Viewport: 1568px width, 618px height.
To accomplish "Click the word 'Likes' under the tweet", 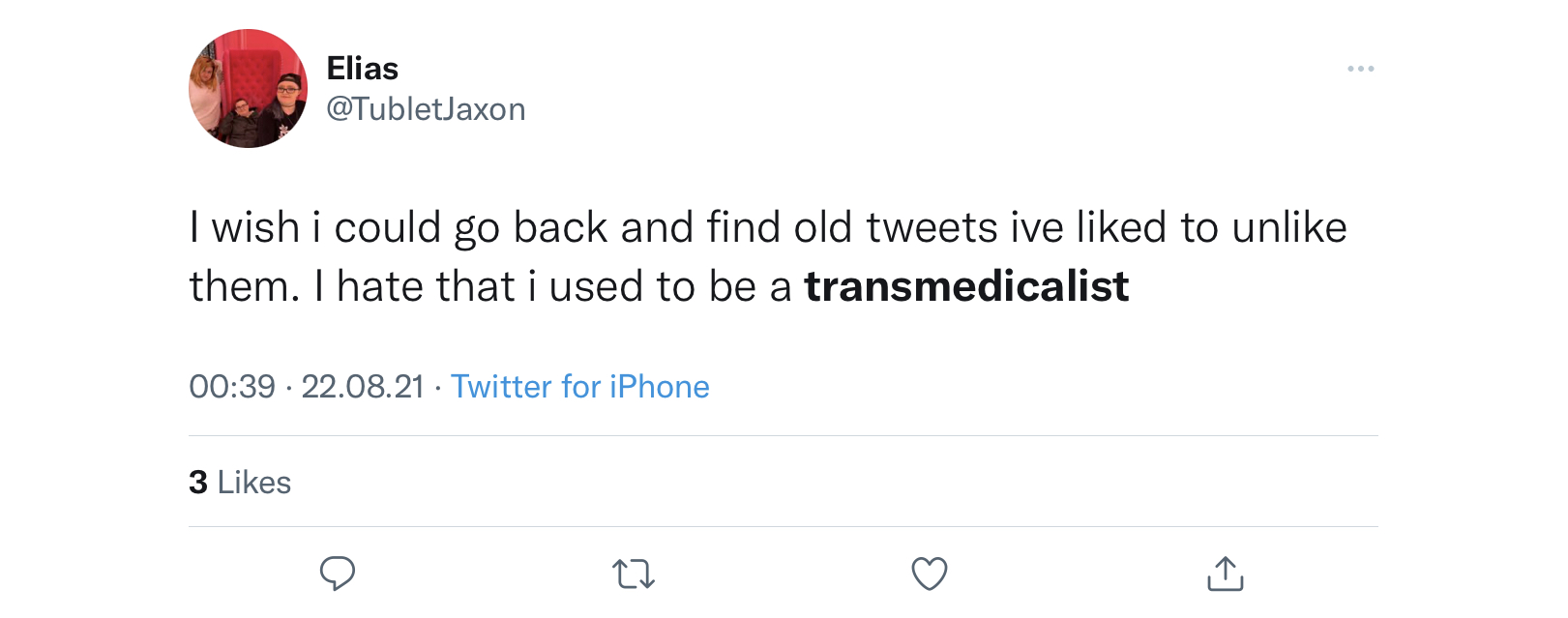I will [254, 482].
